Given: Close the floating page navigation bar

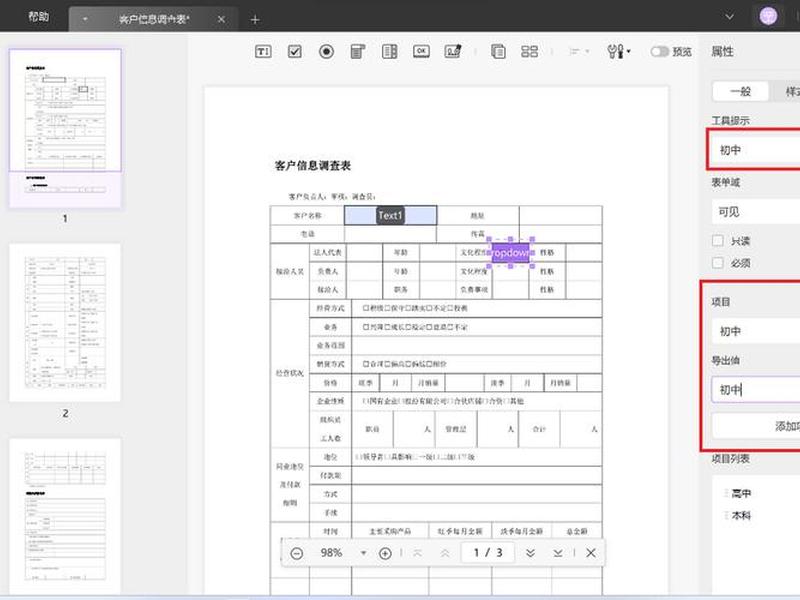Looking at the screenshot, I should (591, 553).
